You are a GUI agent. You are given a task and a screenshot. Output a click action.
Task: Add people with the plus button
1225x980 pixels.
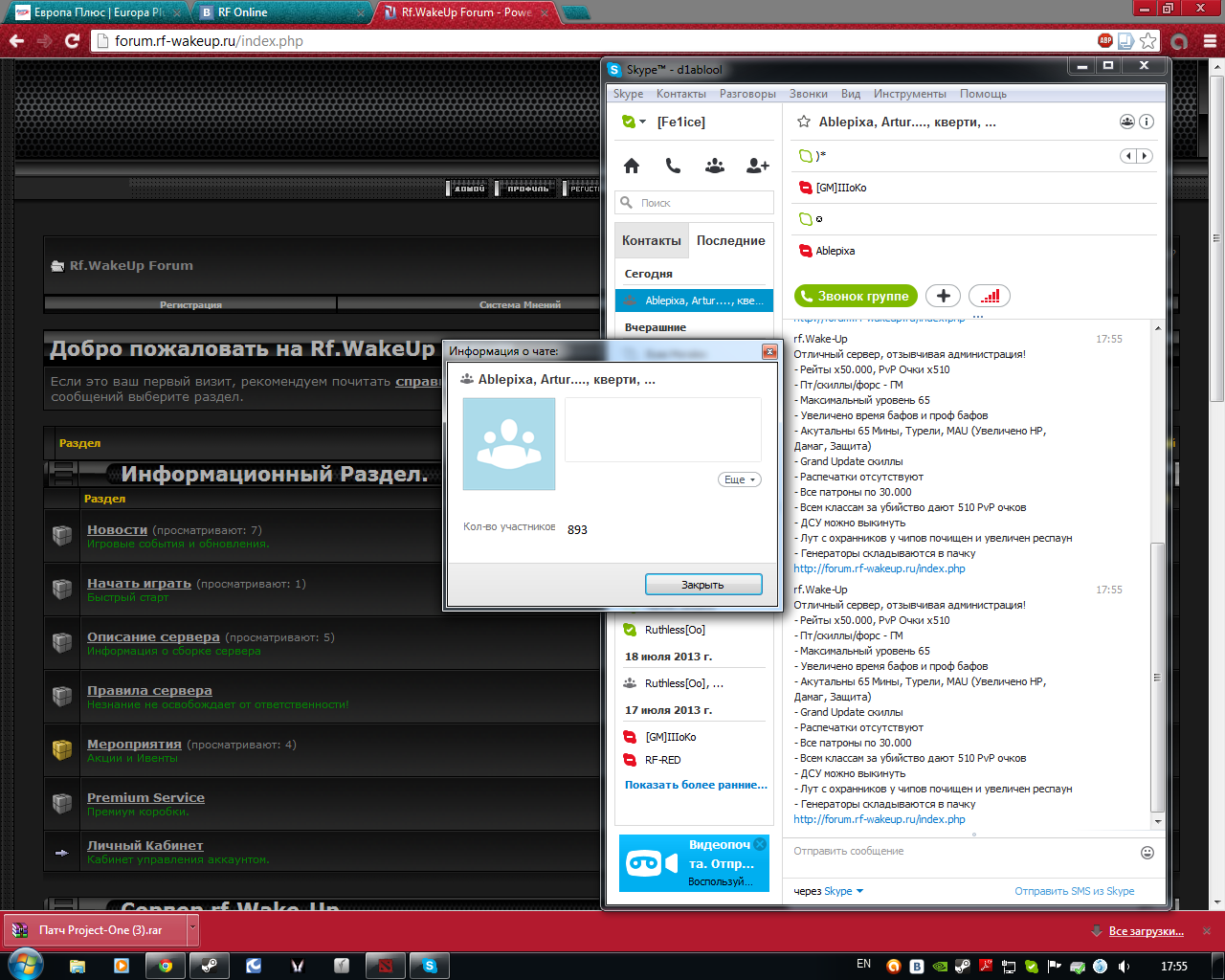coord(943,296)
